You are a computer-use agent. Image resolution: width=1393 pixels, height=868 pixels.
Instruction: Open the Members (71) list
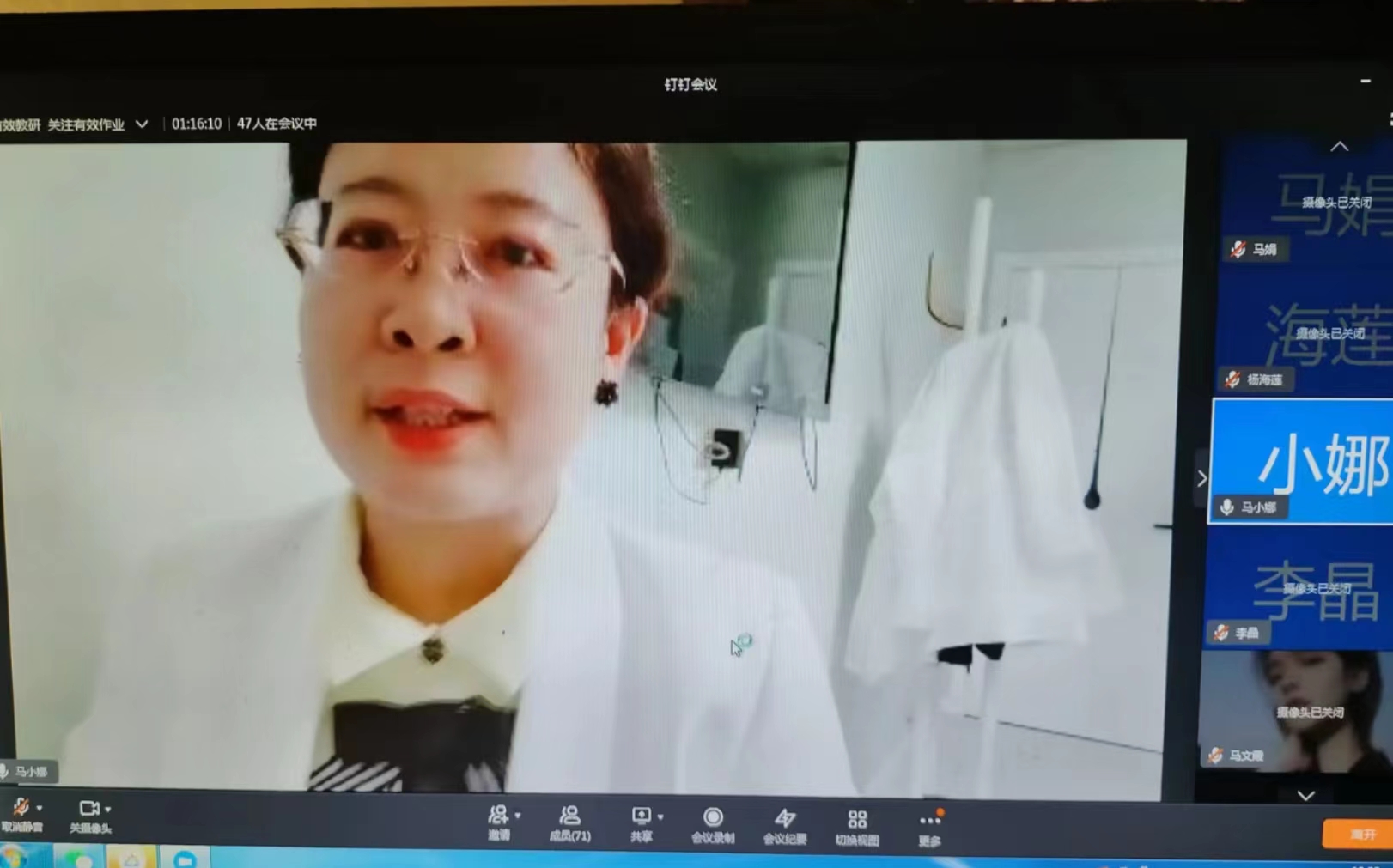coord(569,822)
